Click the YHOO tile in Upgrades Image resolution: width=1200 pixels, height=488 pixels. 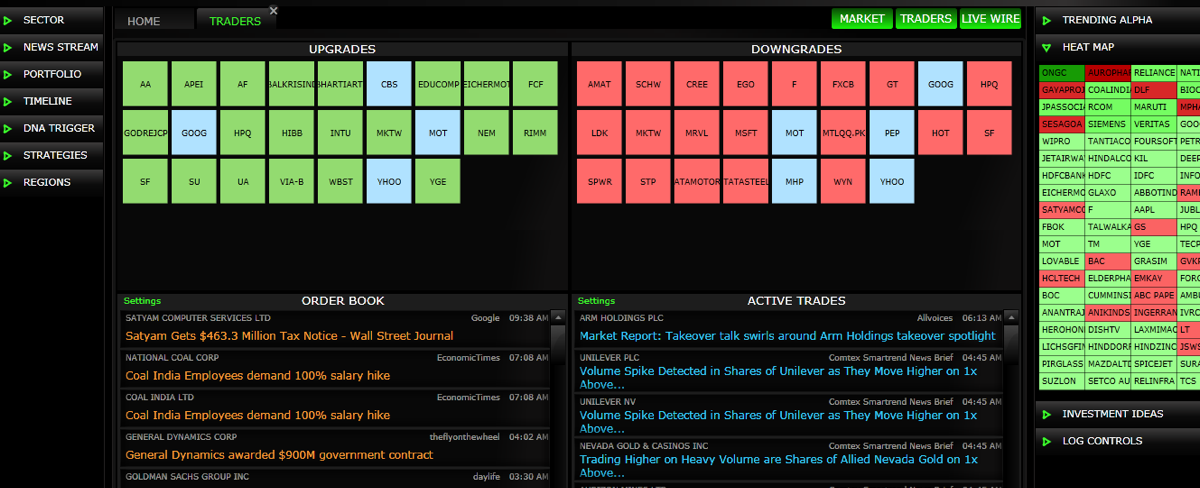point(390,181)
